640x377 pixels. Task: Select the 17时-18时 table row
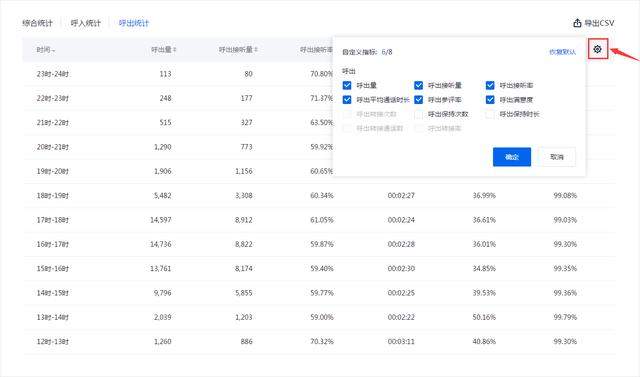[318, 220]
